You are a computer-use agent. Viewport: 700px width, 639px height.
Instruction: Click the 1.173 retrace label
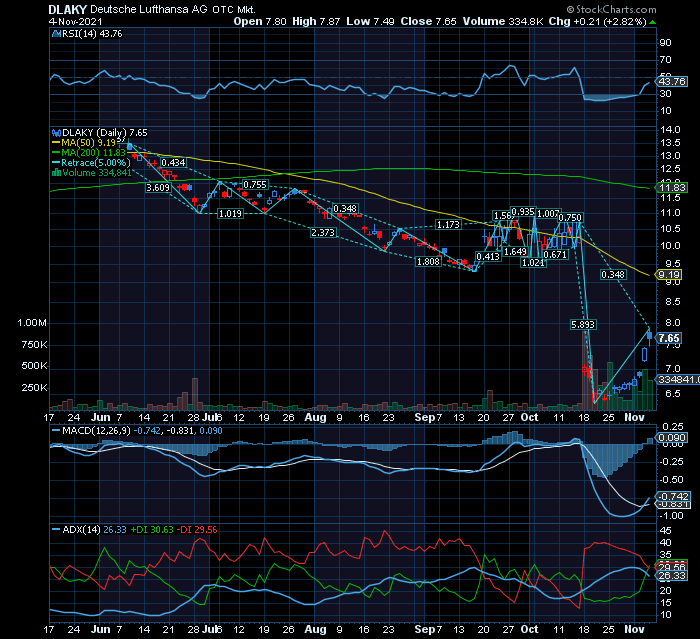coord(448,224)
